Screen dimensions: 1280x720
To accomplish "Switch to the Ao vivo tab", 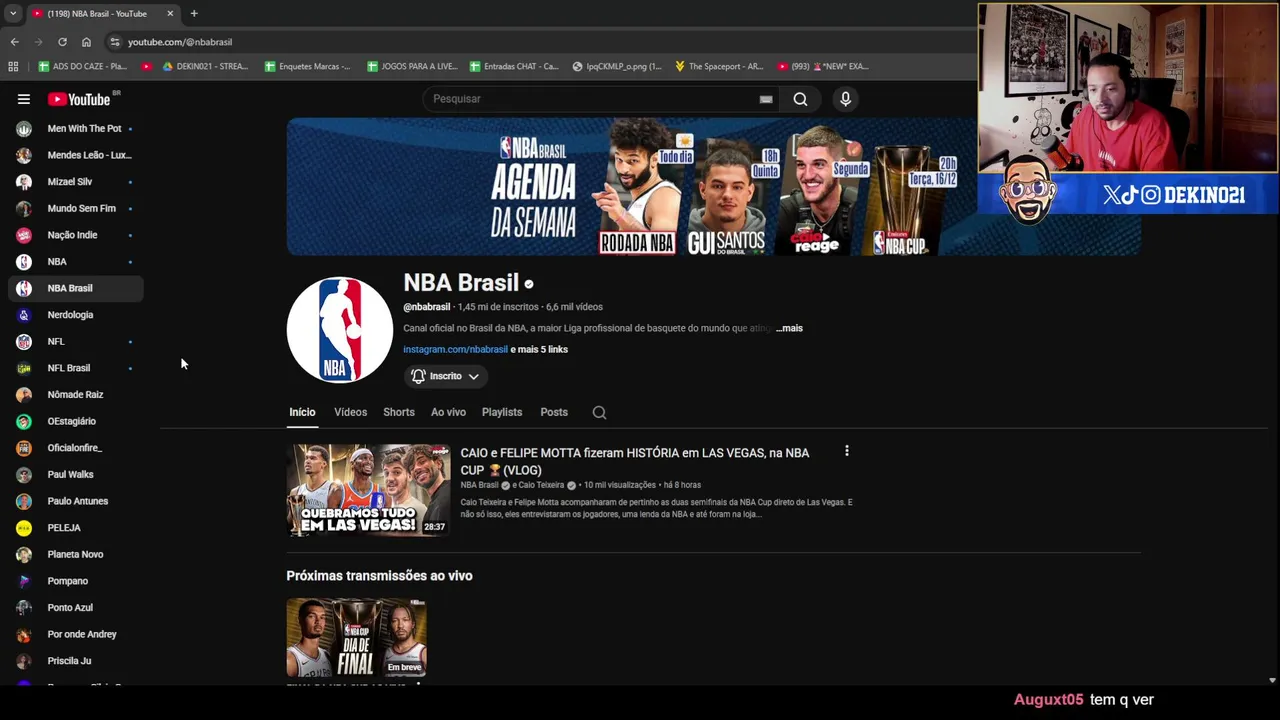I will pyautogui.click(x=448, y=412).
